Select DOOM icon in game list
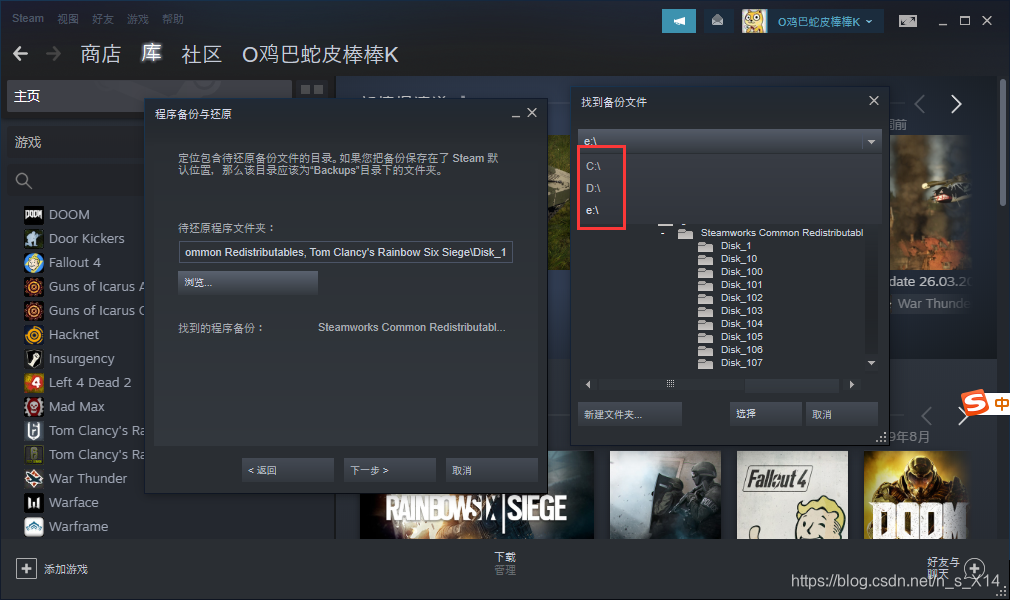The image size is (1010, 600). point(33,215)
